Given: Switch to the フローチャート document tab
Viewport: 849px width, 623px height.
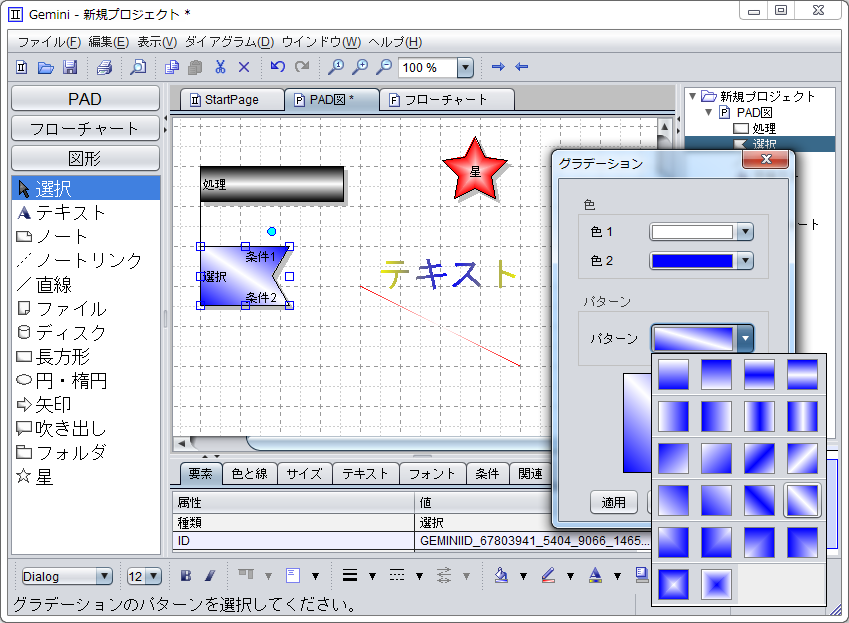Looking at the screenshot, I should [x=446, y=100].
